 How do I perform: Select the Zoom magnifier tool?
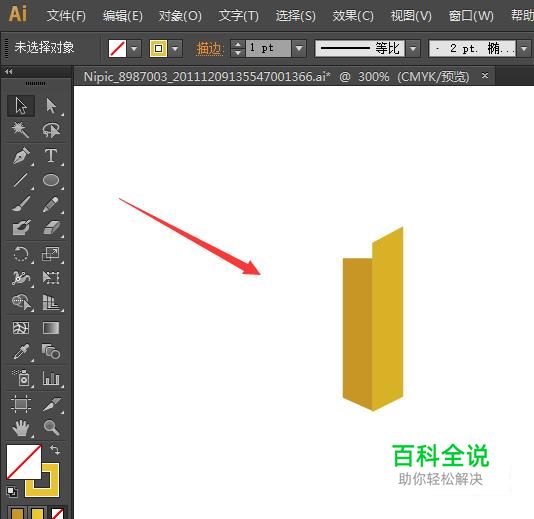pos(51,427)
